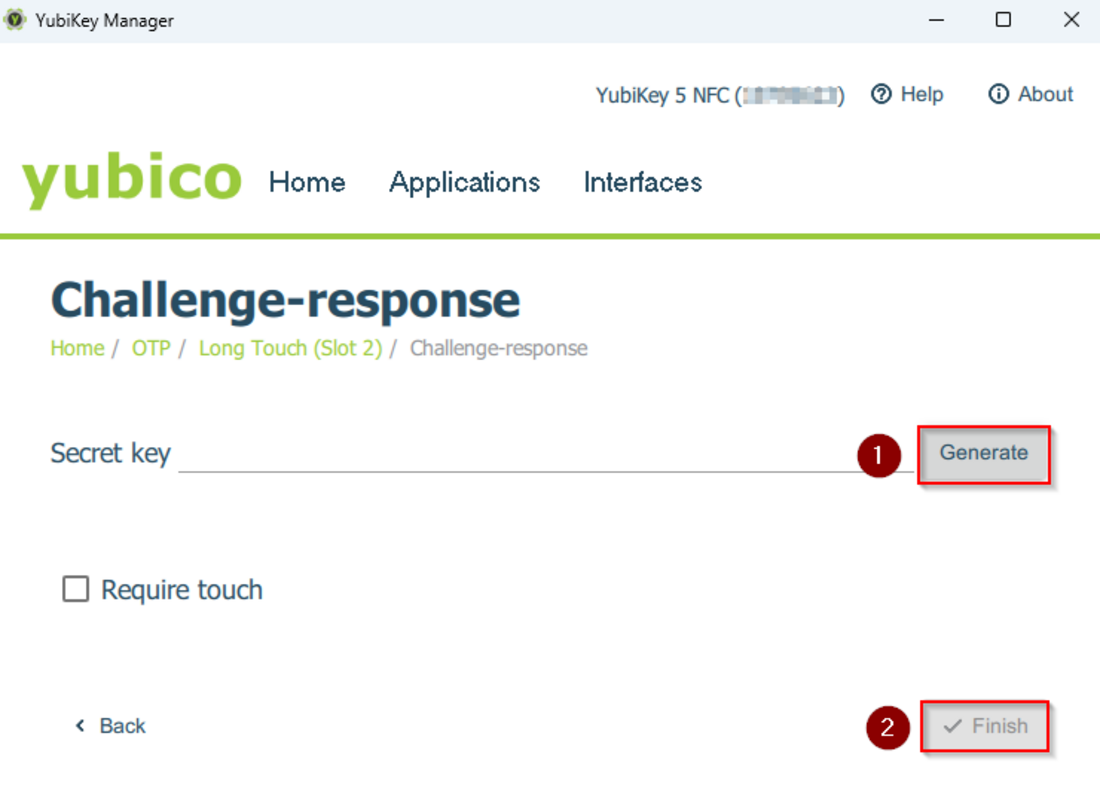Click the red step 1 marker
The image size is (1100, 785).
click(x=878, y=455)
